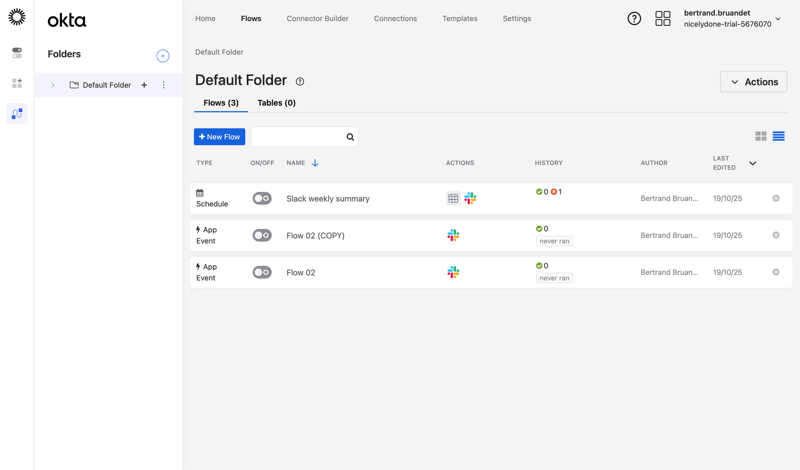Viewport: 800px width, 470px height.
Task: Click the ACTIONS column header
Action: pyautogui.click(x=460, y=163)
